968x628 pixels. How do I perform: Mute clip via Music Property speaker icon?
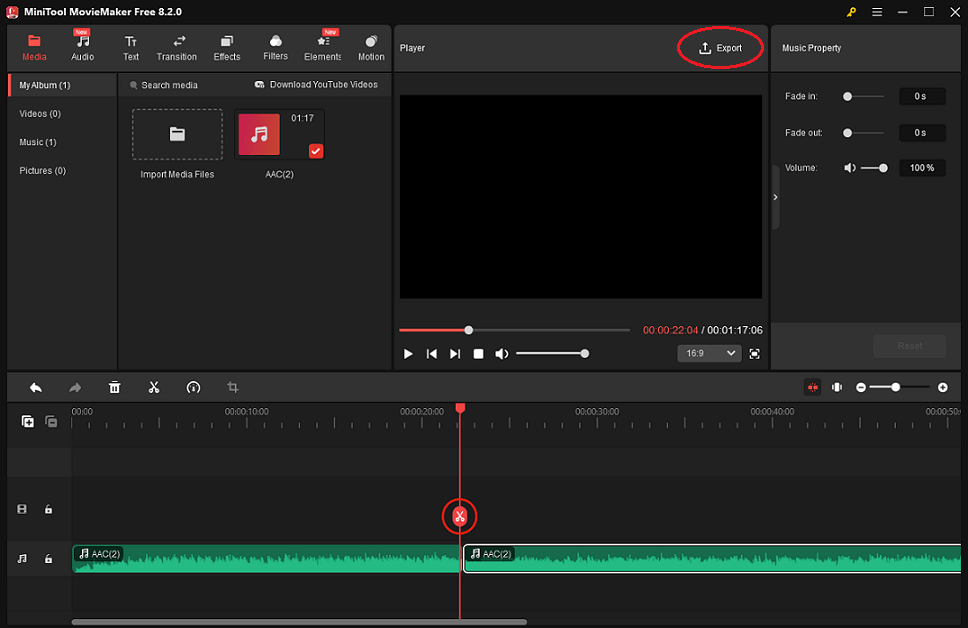[x=850, y=168]
